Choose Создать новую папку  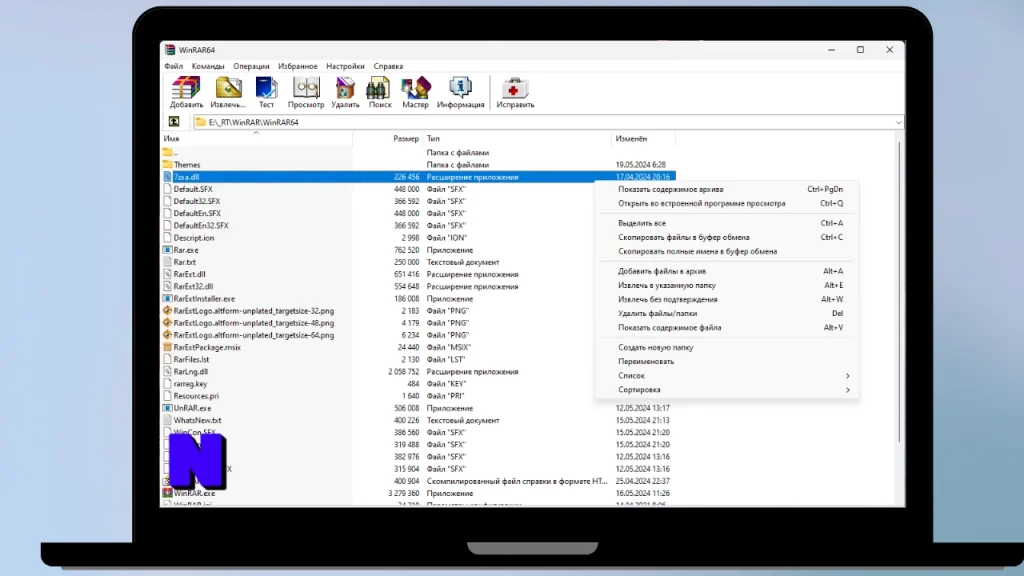click(x=726, y=347)
